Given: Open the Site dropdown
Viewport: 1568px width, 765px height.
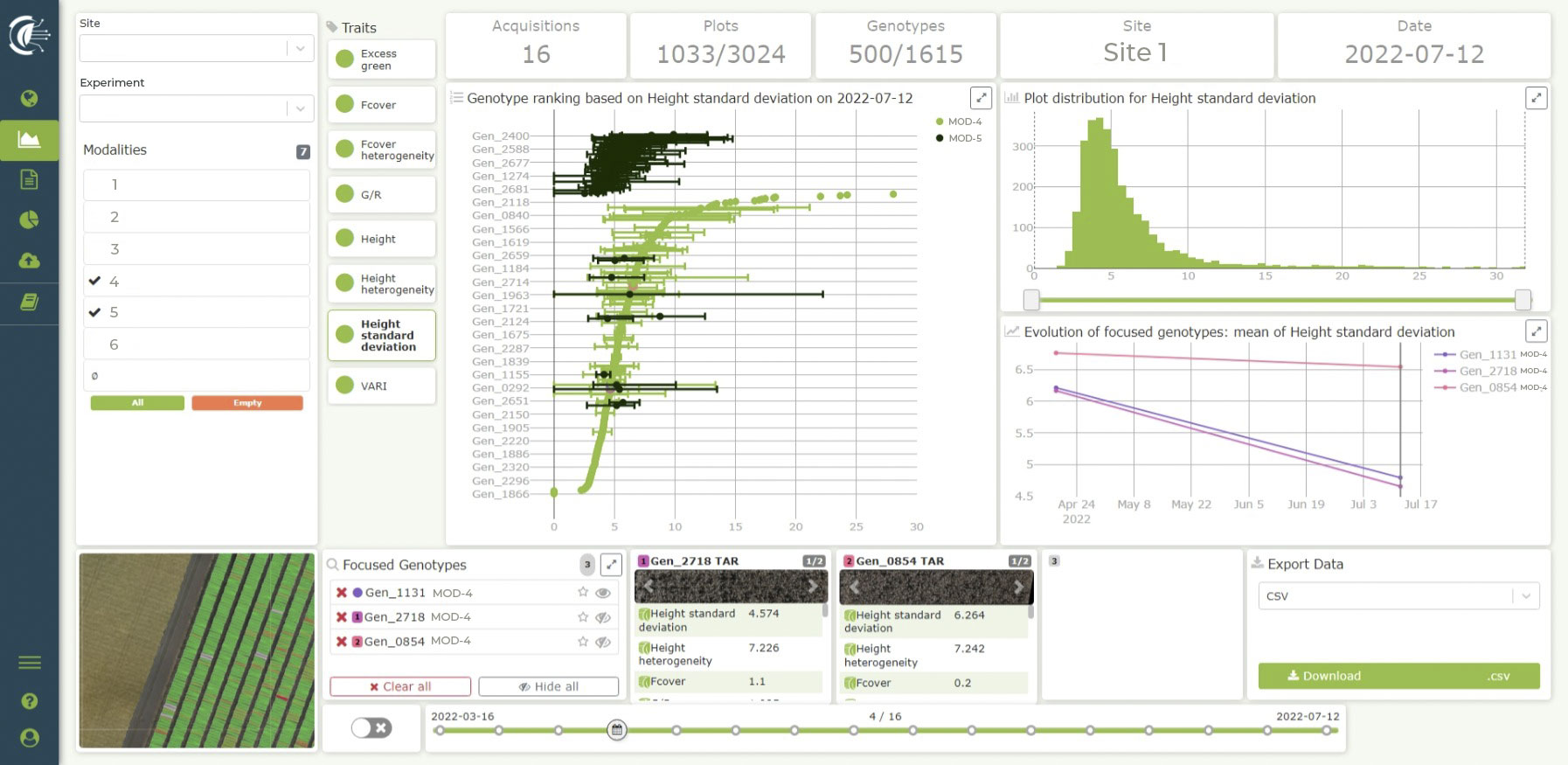Looking at the screenshot, I should tap(197, 49).
